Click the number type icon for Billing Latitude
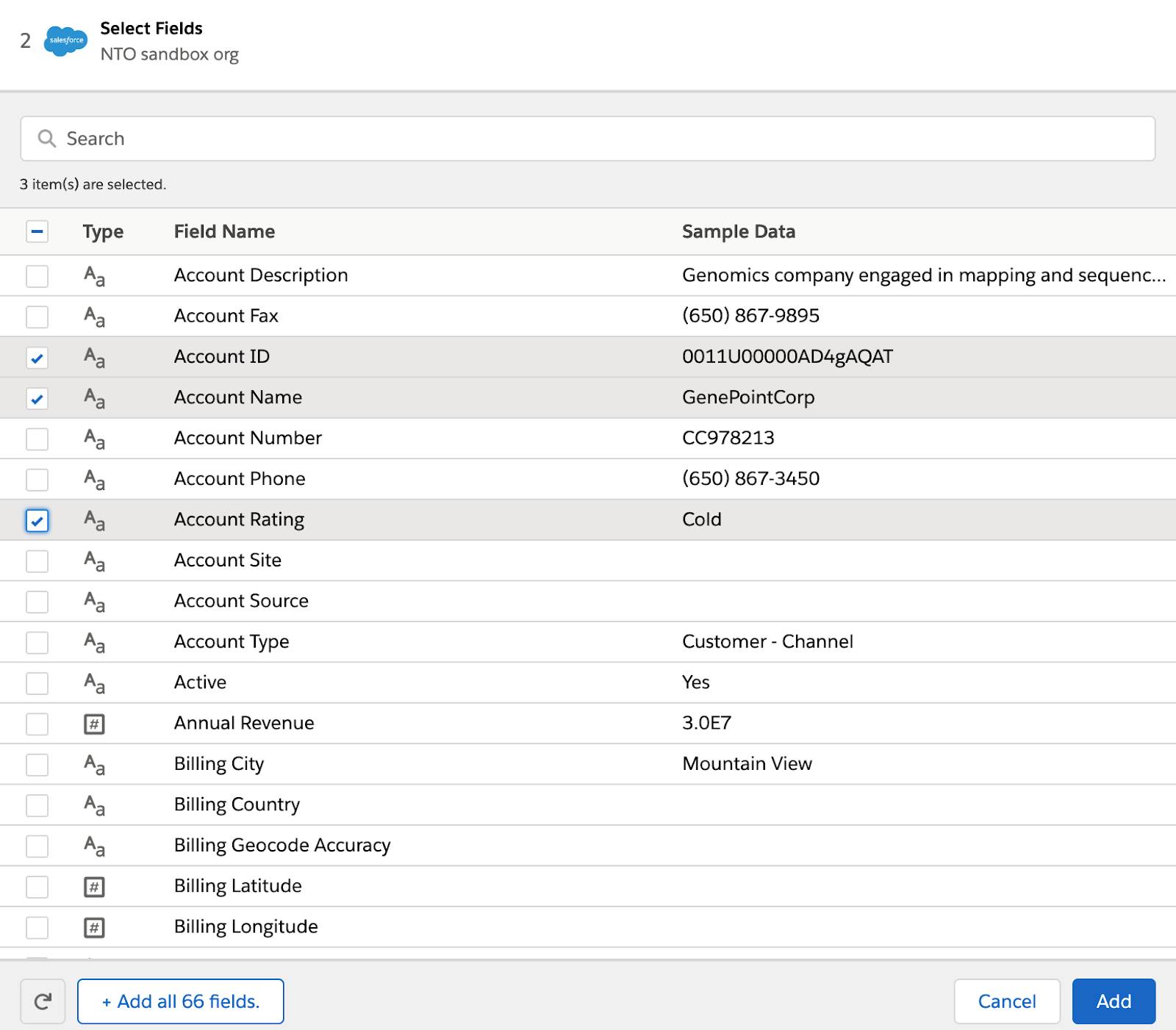The image size is (1176, 1030). click(x=94, y=887)
